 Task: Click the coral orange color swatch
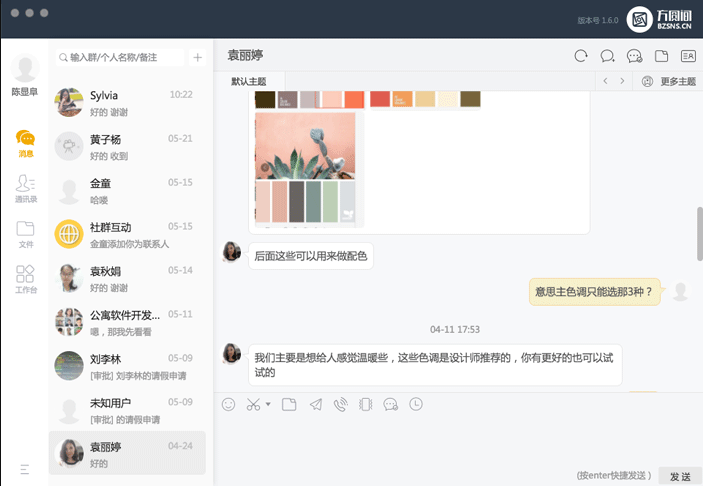354,99
